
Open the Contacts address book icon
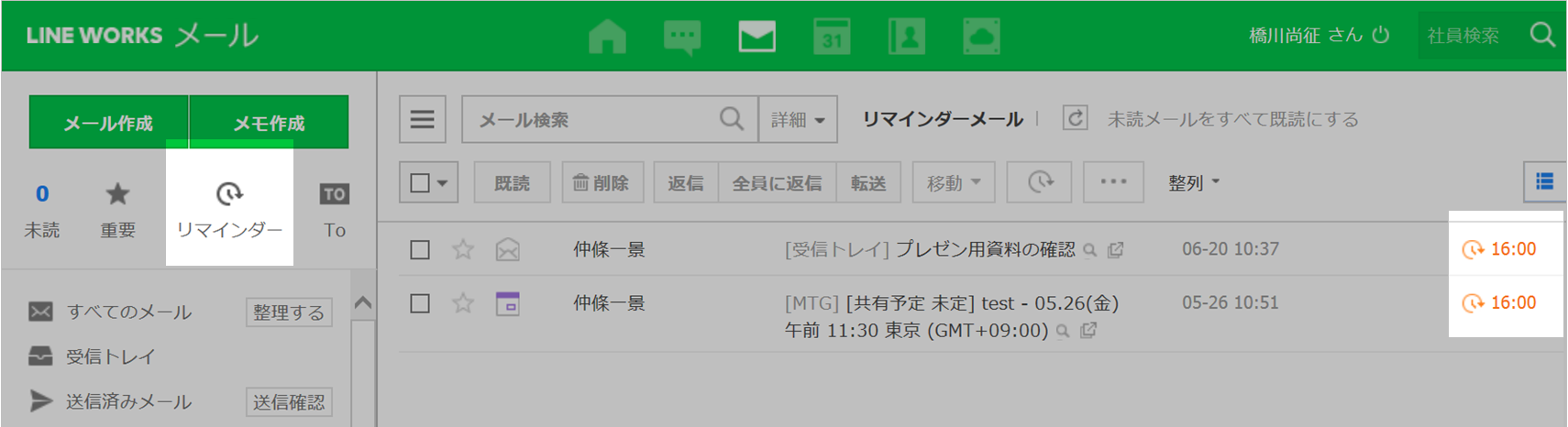tap(907, 37)
